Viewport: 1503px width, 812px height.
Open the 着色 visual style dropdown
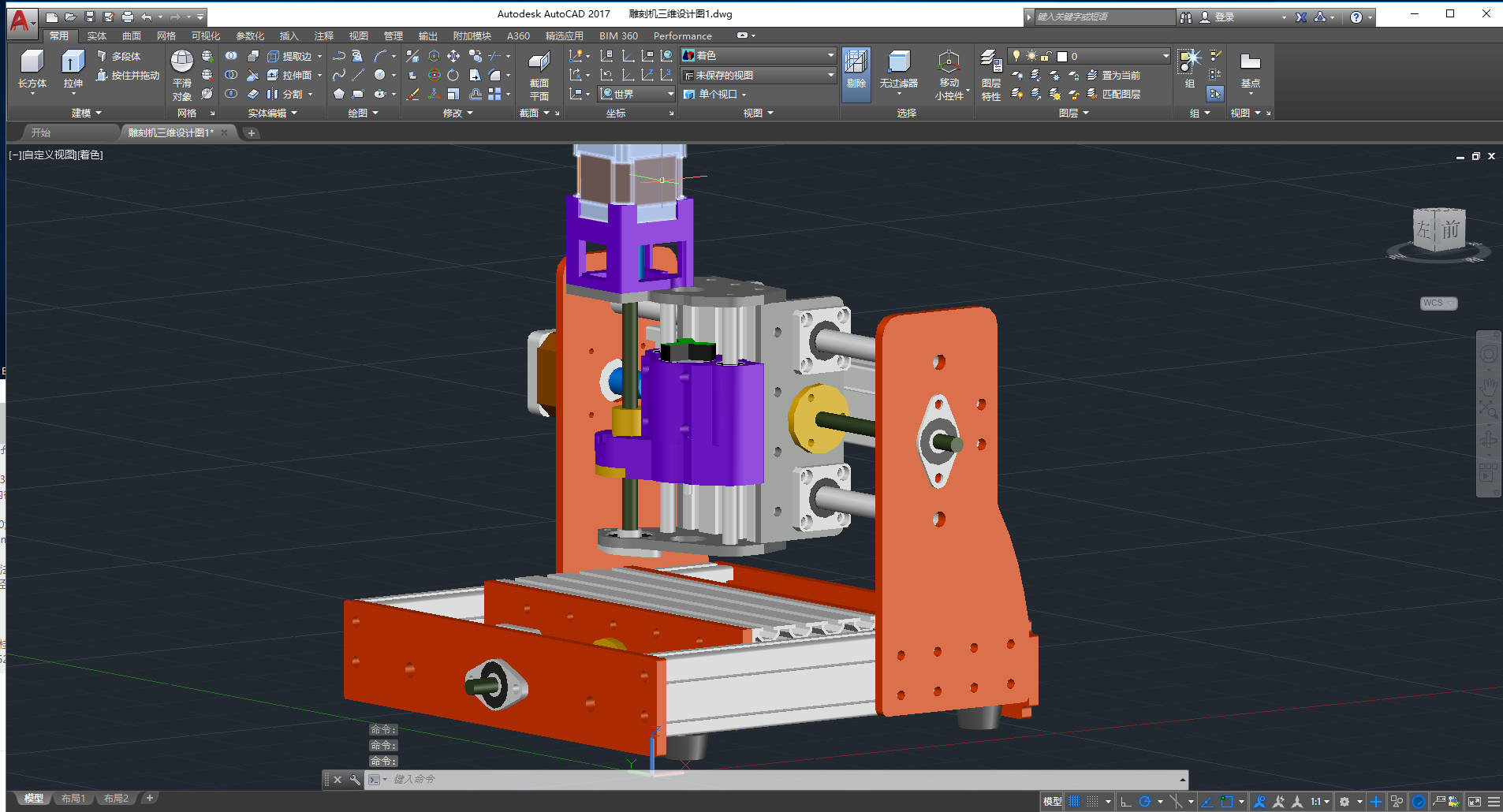(x=758, y=55)
